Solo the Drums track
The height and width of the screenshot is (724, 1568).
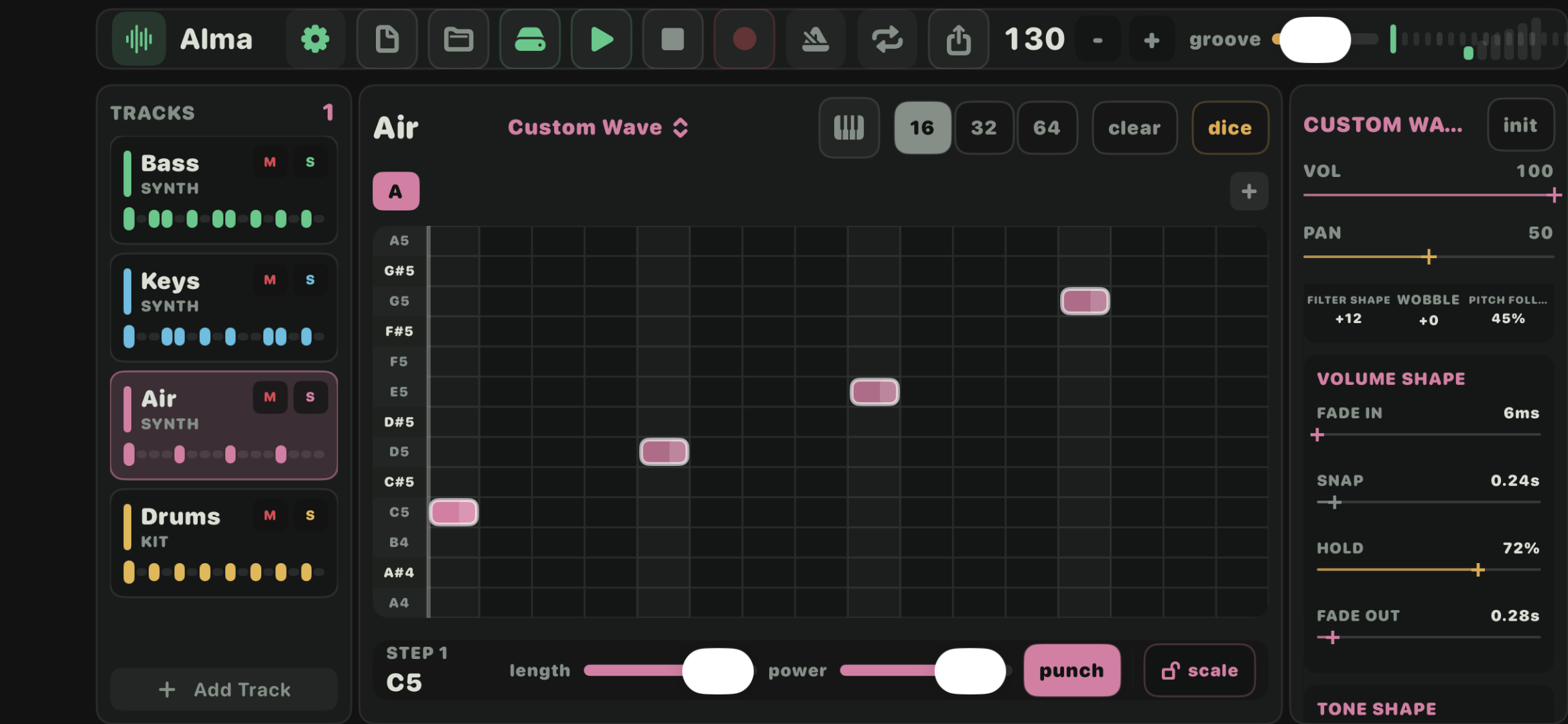pos(310,515)
